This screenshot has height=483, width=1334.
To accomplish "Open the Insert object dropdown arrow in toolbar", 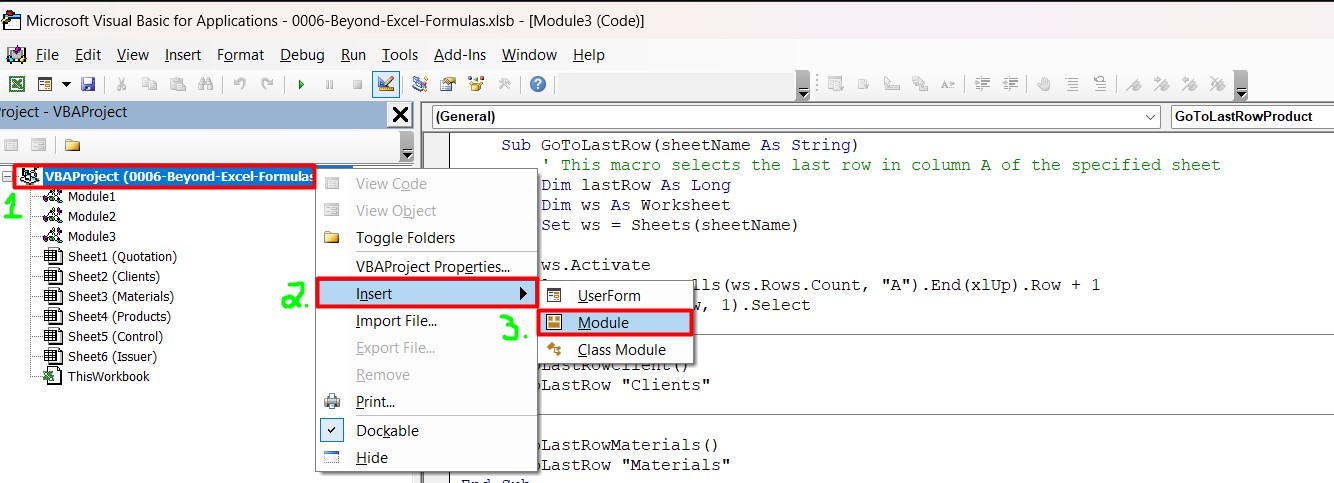I will [x=66, y=84].
